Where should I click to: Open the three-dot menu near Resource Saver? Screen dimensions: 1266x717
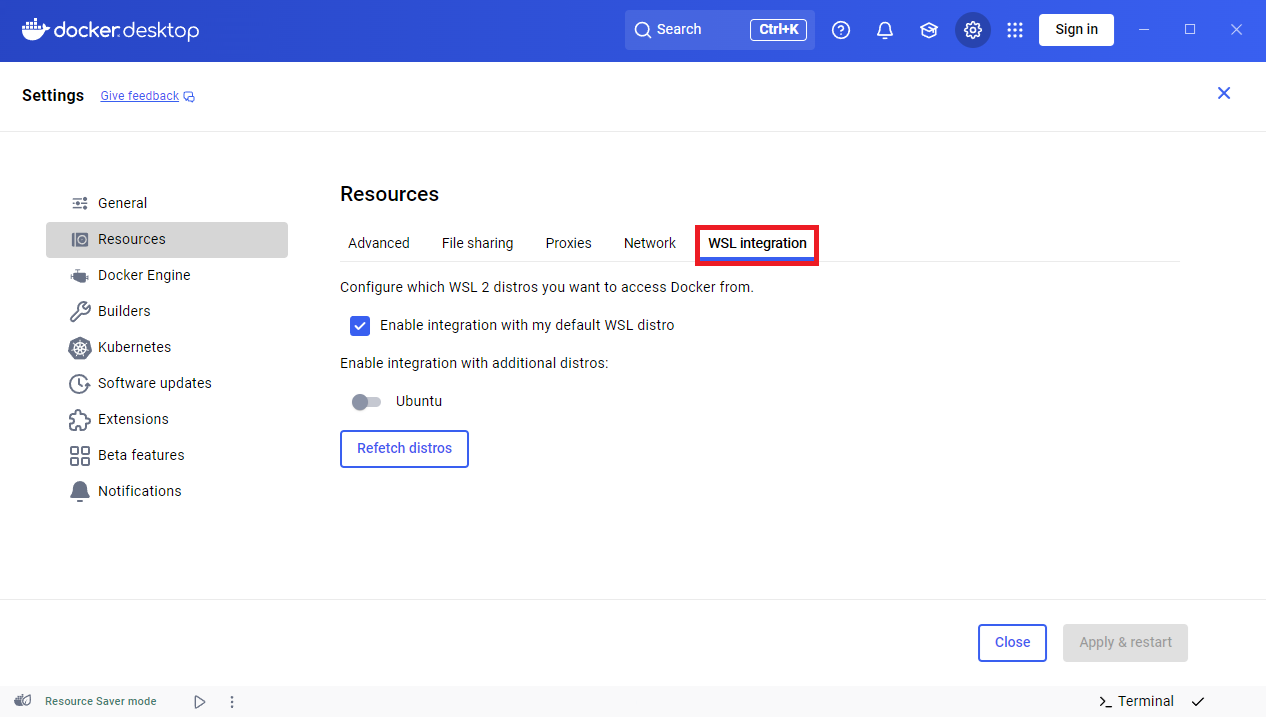[231, 701]
